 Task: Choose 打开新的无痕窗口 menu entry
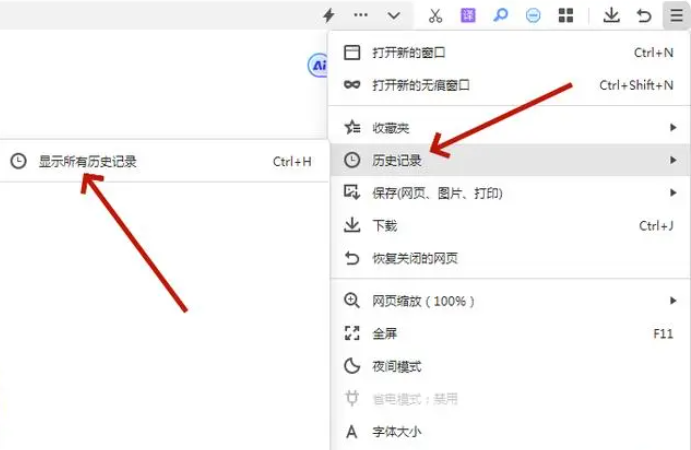pos(509,85)
